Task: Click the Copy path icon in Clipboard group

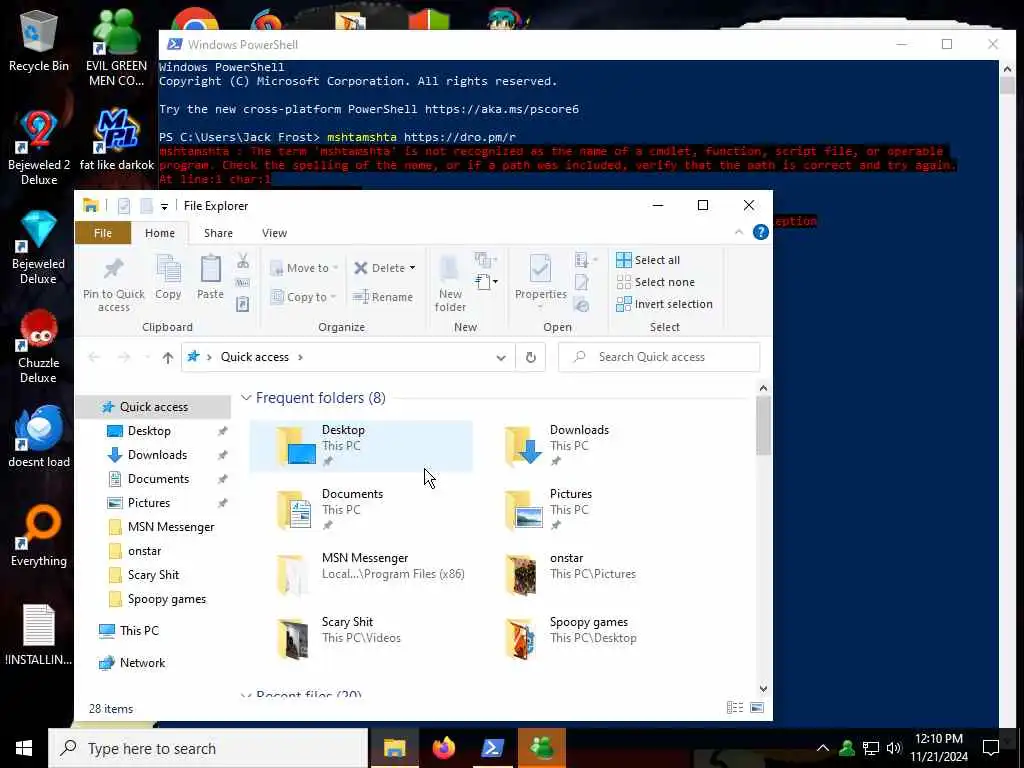Action: [242, 283]
